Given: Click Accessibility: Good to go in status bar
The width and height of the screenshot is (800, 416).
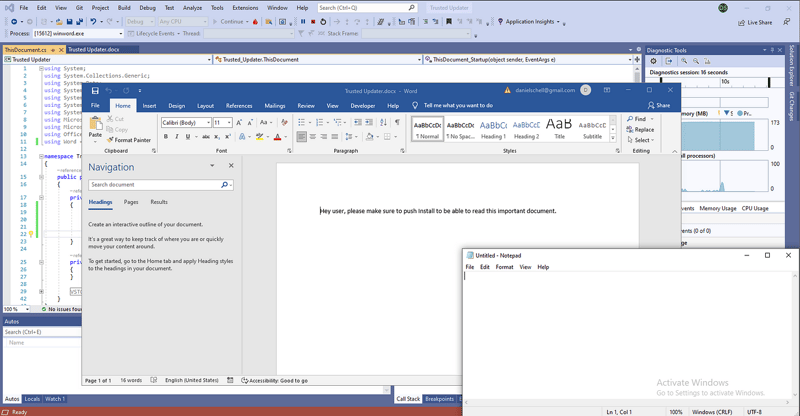Looking at the screenshot, I should click(274, 380).
